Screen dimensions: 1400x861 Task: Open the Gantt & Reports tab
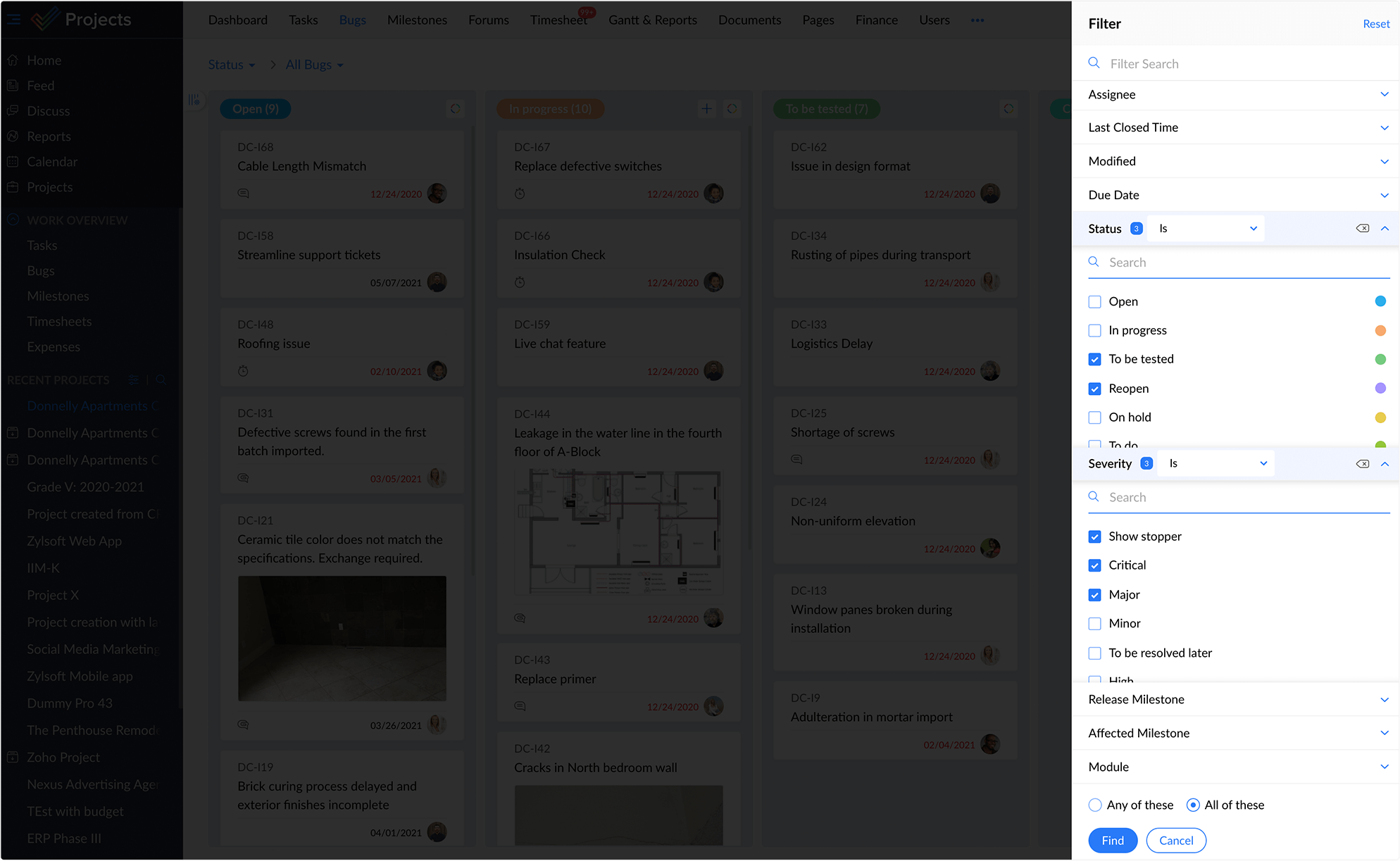(652, 20)
